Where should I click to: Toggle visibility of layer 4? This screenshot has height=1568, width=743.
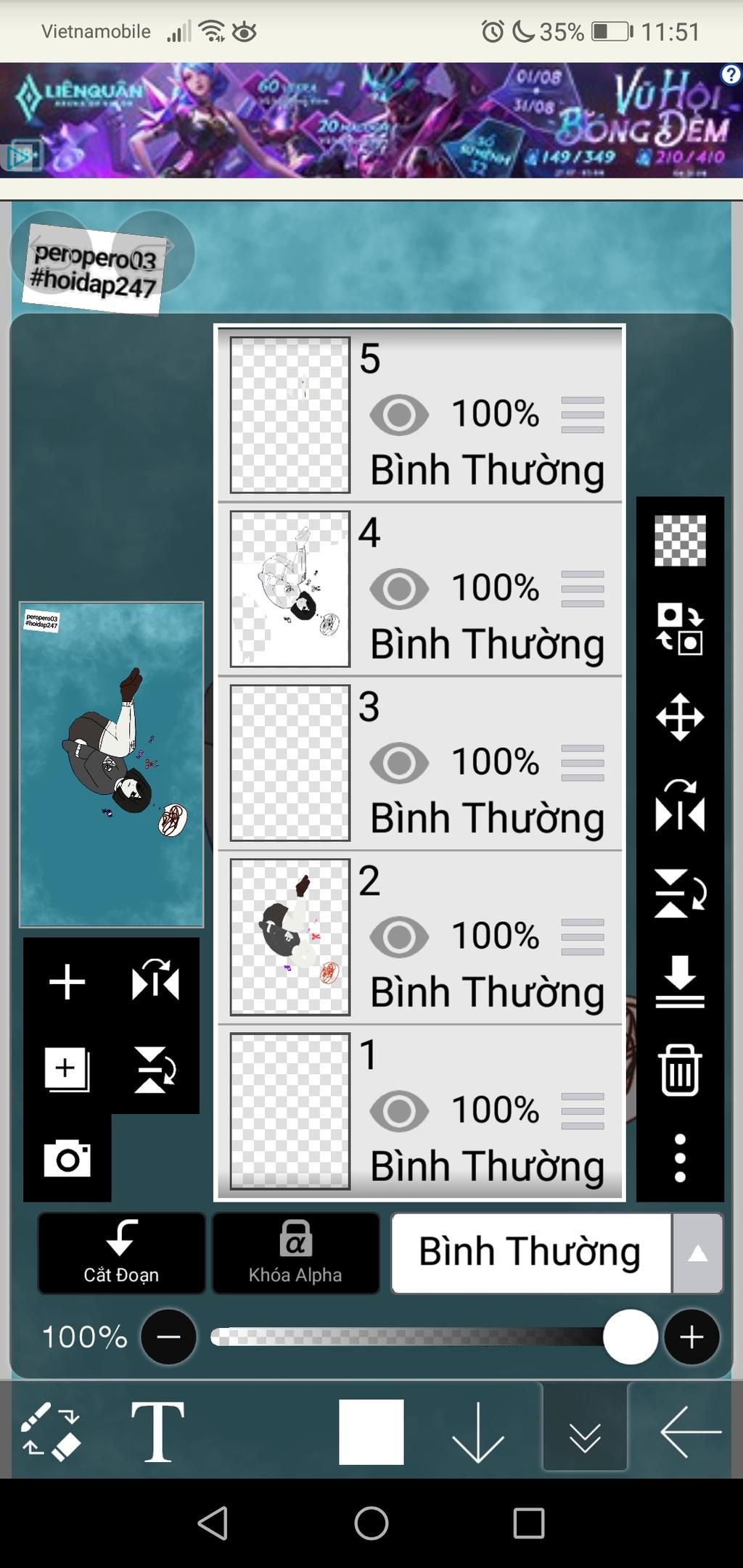[399, 589]
